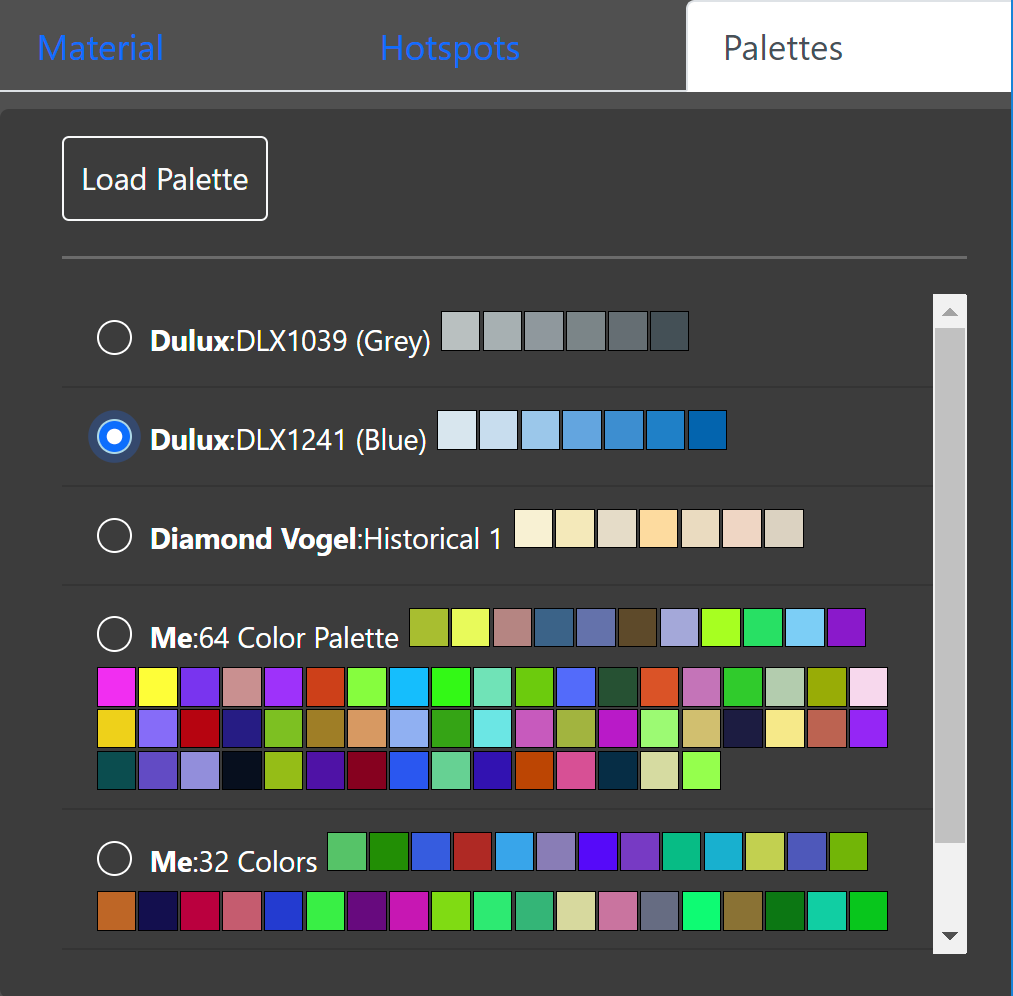Pick the dark red swatch after the yellow one in Me:64
The image size is (1013, 996).
tap(200, 729)
